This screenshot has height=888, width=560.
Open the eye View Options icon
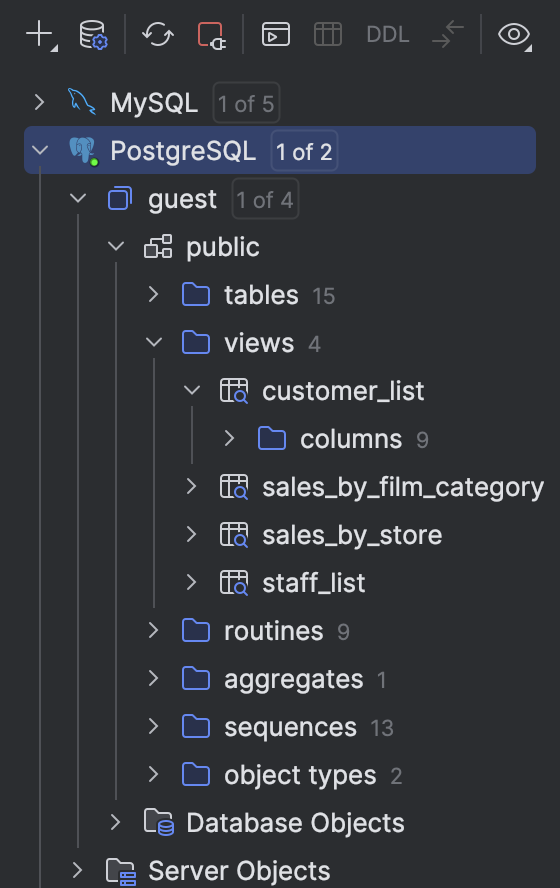click(x=514, y=35)
